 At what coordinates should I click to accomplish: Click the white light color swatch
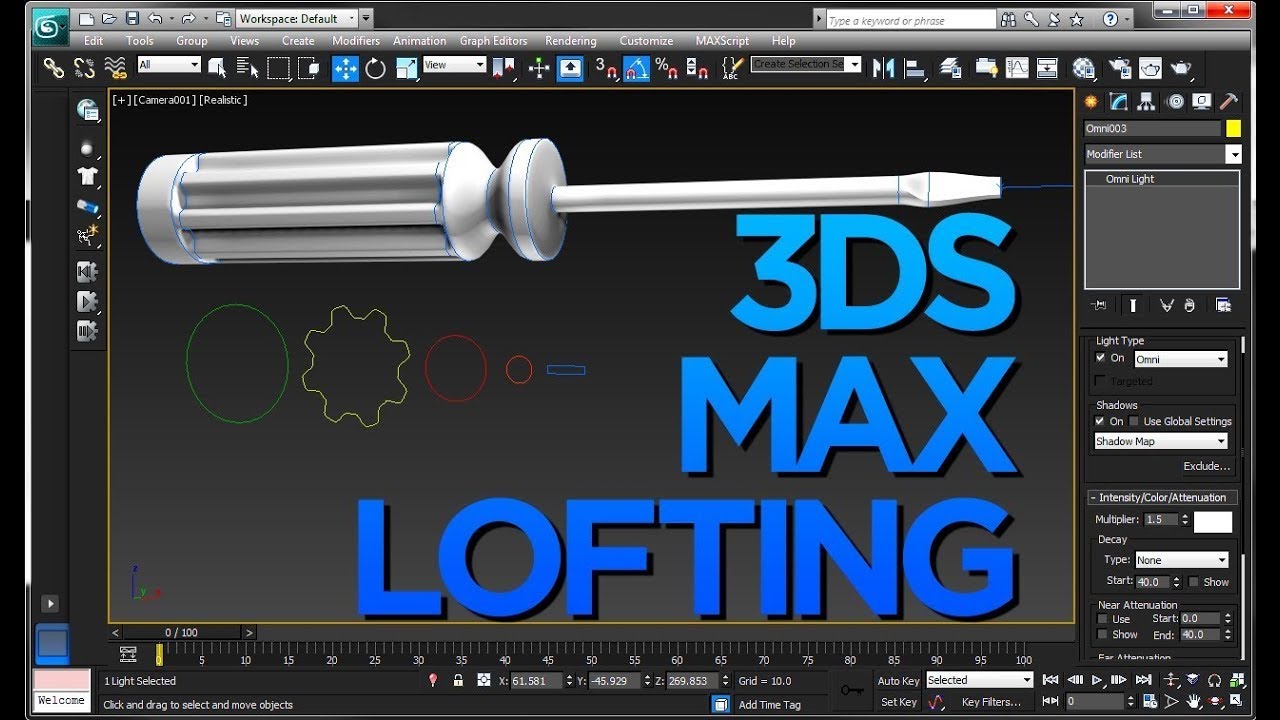(1213, 522)
